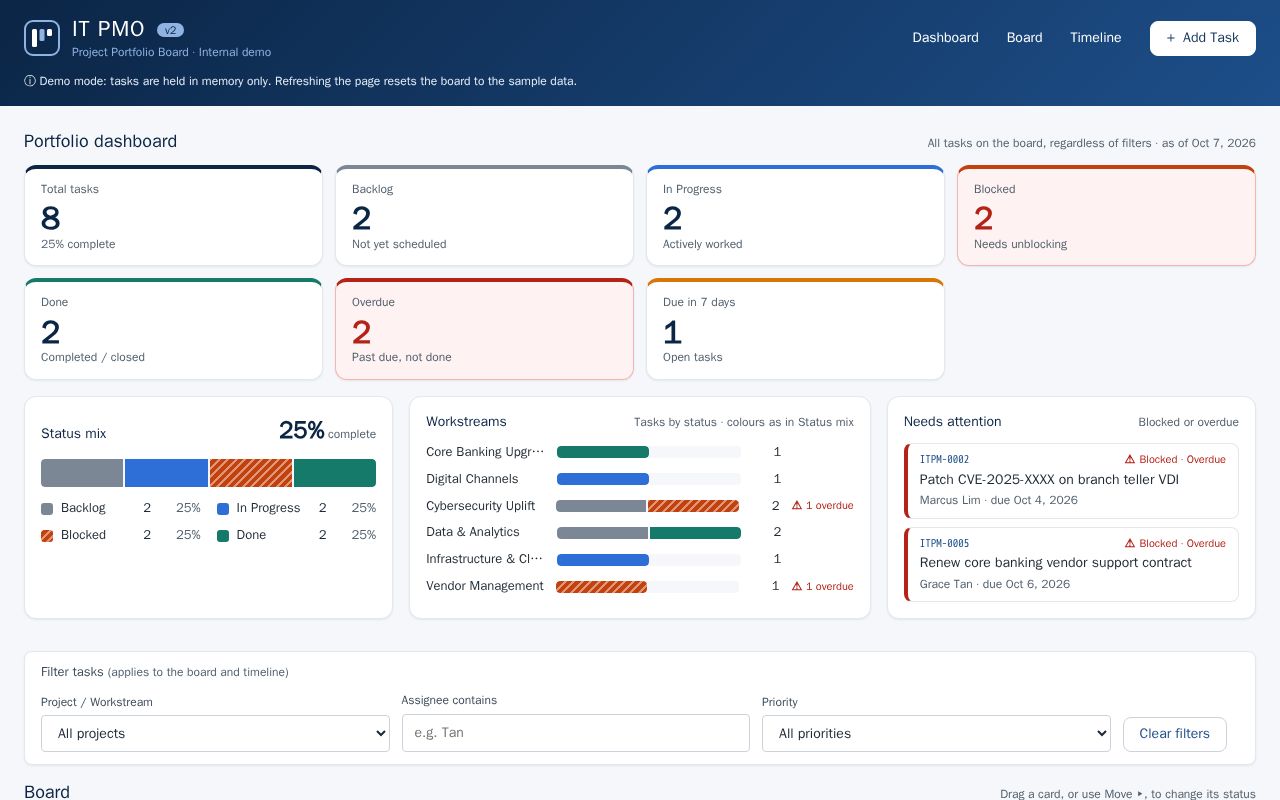Viewport: 1280px width, 800px height.
Task: Click the ITPM-0005 task ID
Action: pyautogui.click(x=944, y=544)
